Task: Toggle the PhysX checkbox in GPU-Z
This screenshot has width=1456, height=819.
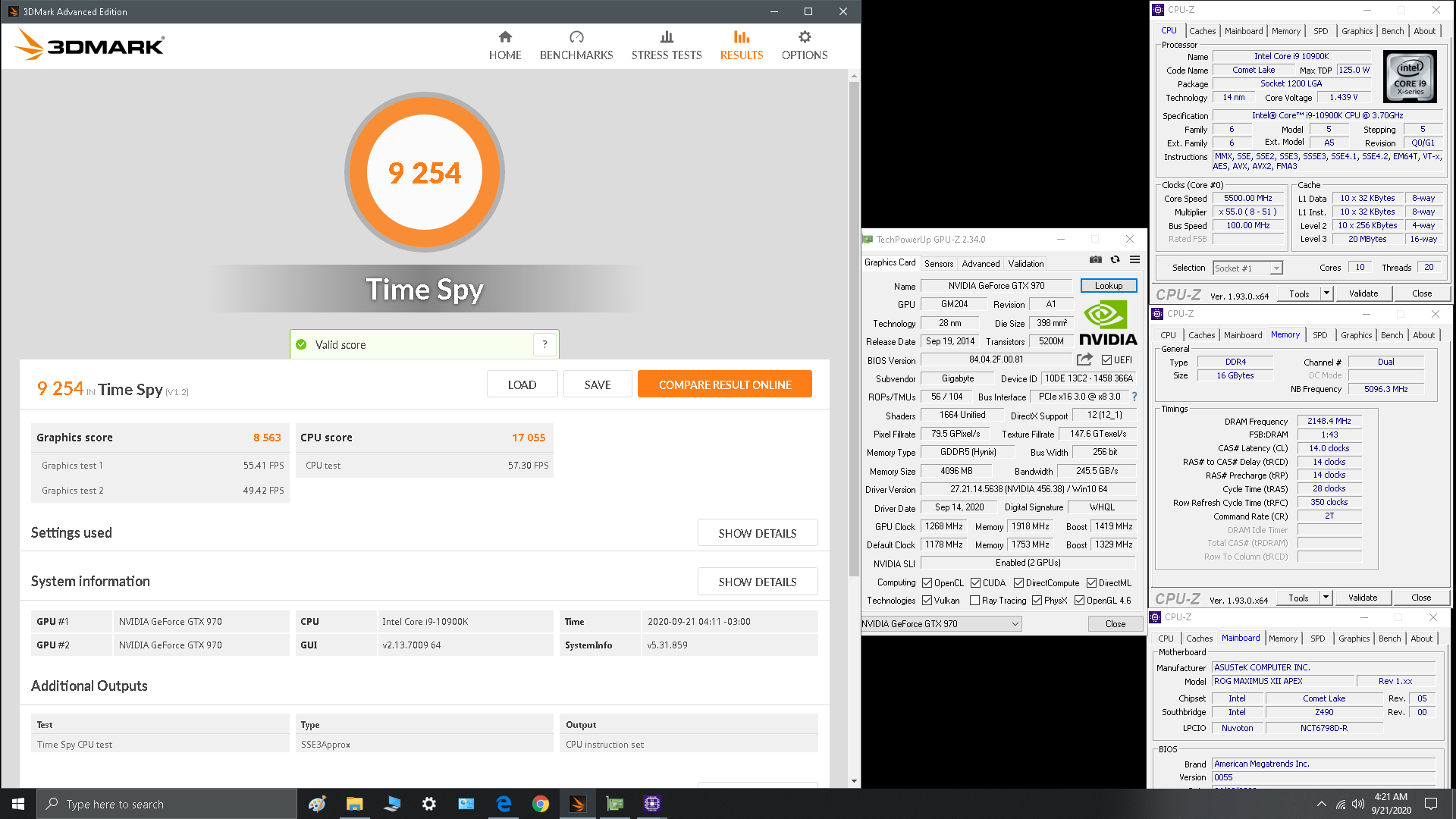Action: tap(1037, 601)
